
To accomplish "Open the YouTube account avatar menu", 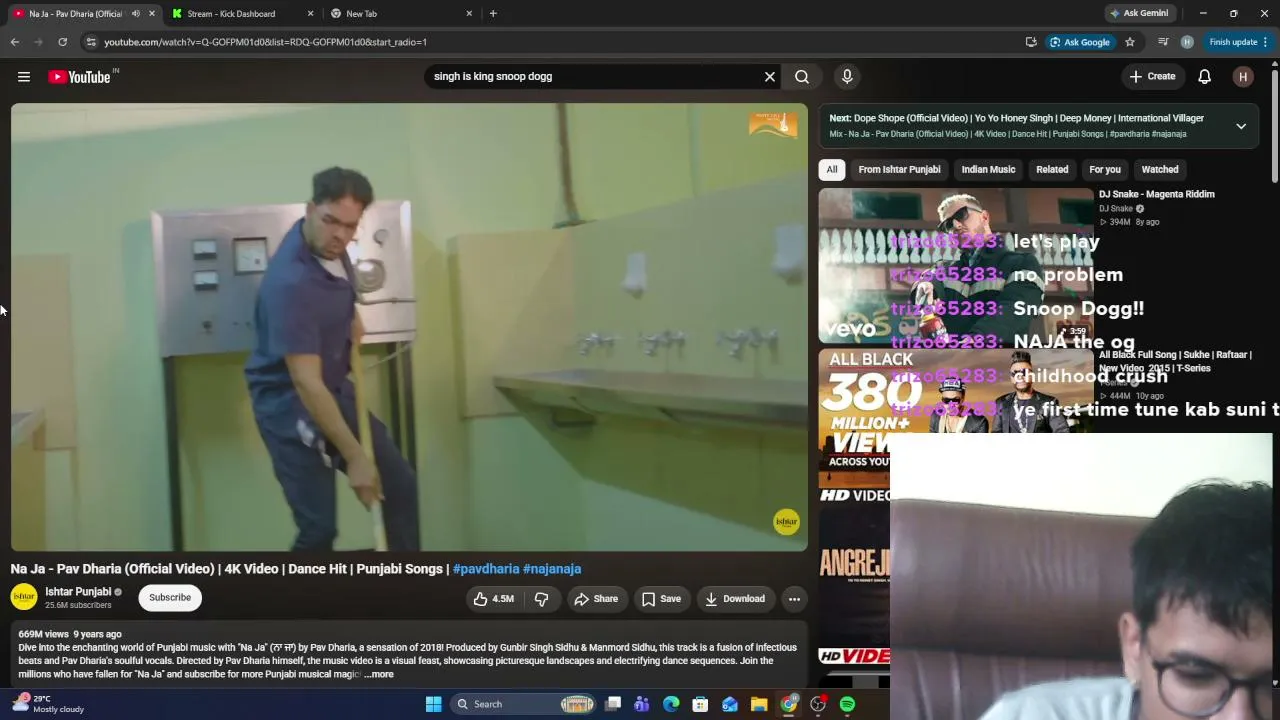I will click(1243, 77).
